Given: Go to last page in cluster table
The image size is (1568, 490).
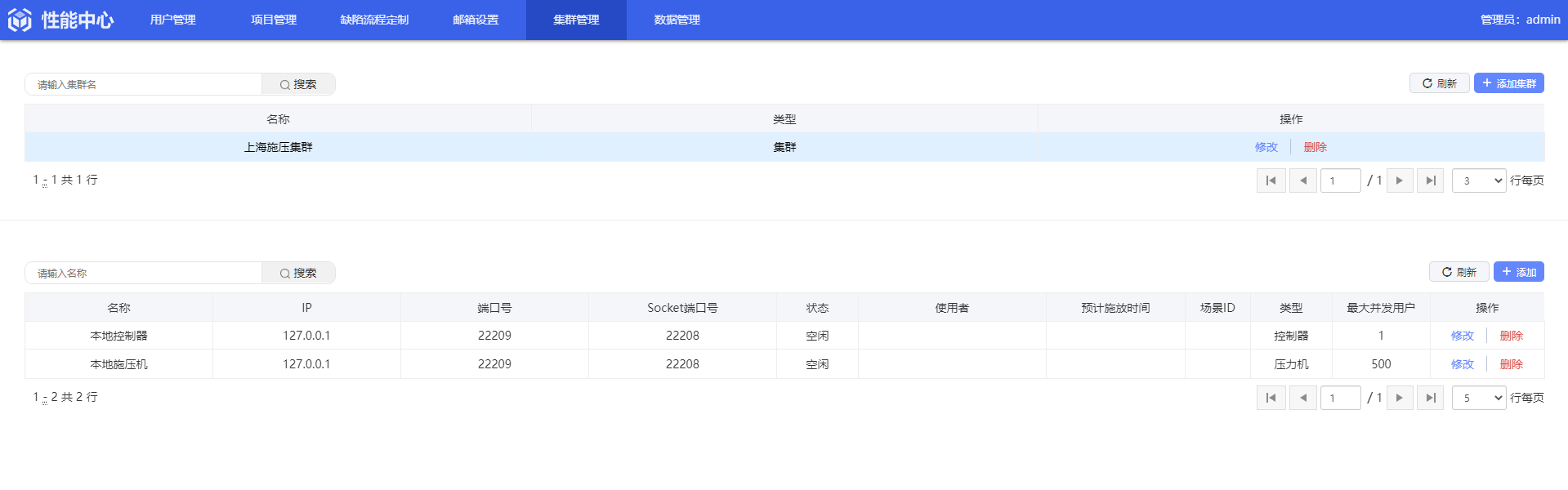Looking at the screenshot, I should [x=1430, y=180].
